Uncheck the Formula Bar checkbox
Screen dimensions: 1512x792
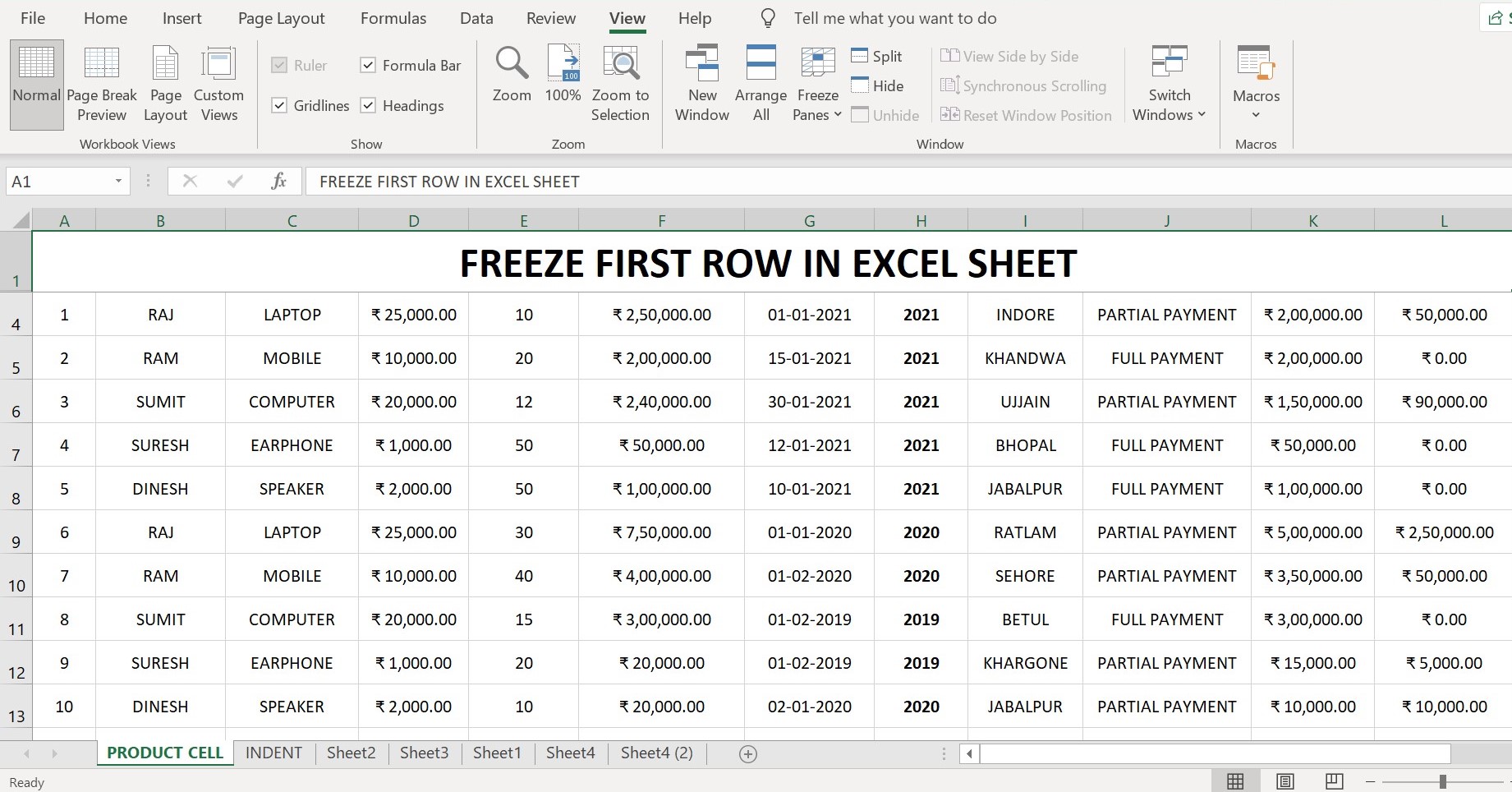coord(368,65)
